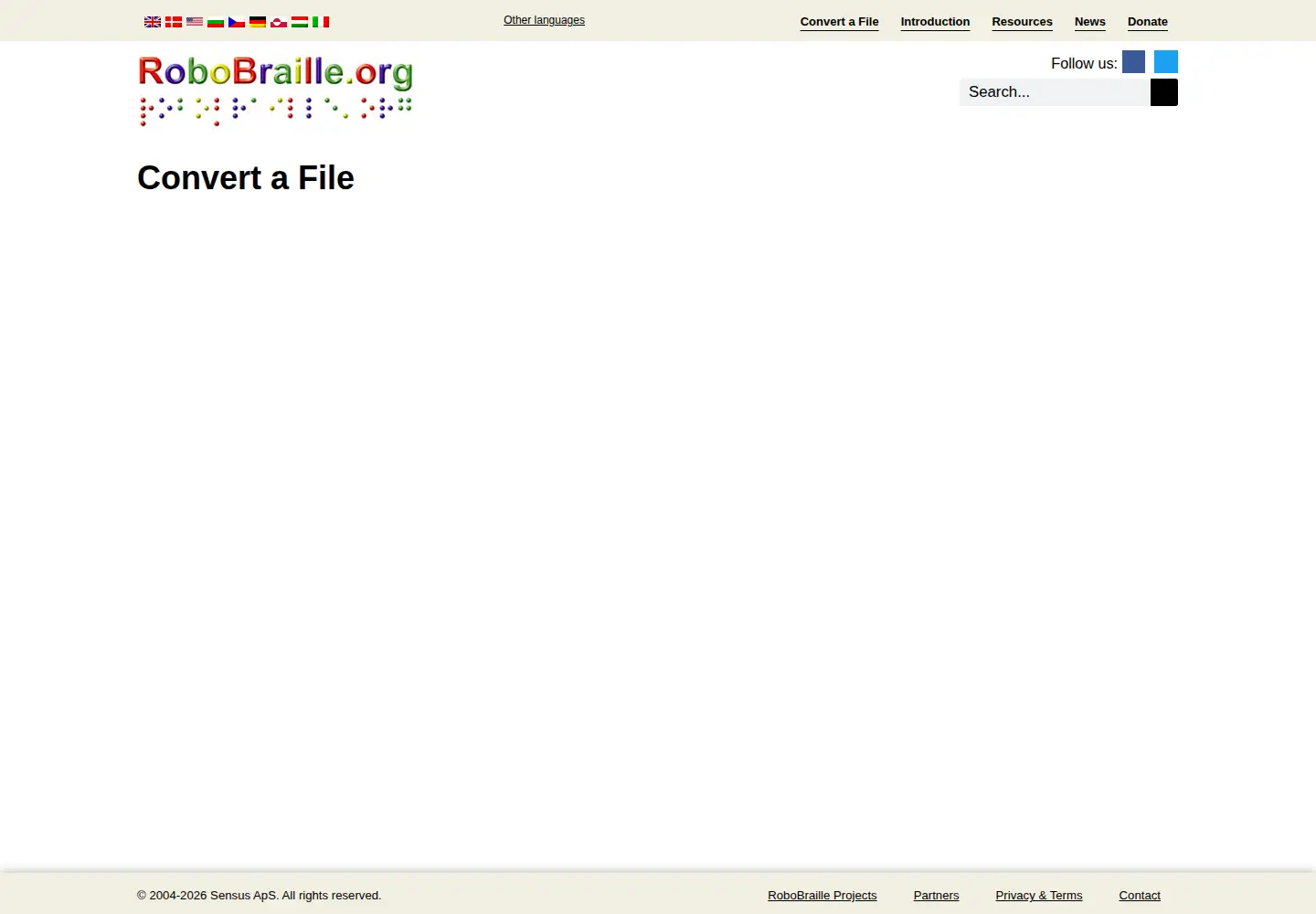Open the Twitter follow icon

click(1166, 61)
